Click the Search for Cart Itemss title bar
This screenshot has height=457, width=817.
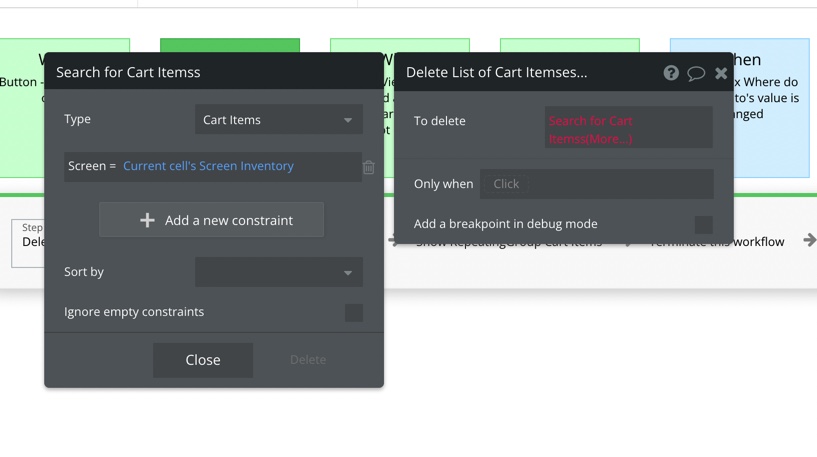pyautogui.click(x=214, y=71)
